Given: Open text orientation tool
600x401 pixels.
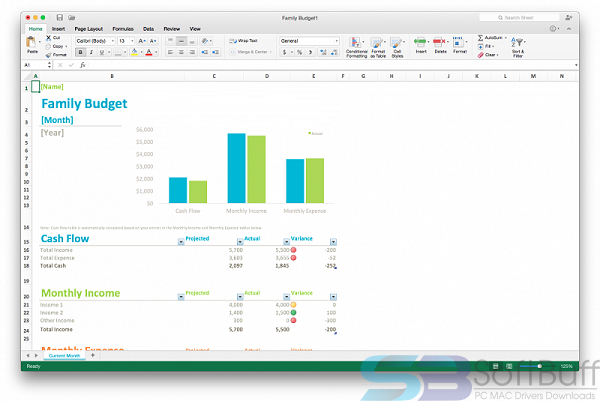Looking at the screenshot, I should (205, 41).
